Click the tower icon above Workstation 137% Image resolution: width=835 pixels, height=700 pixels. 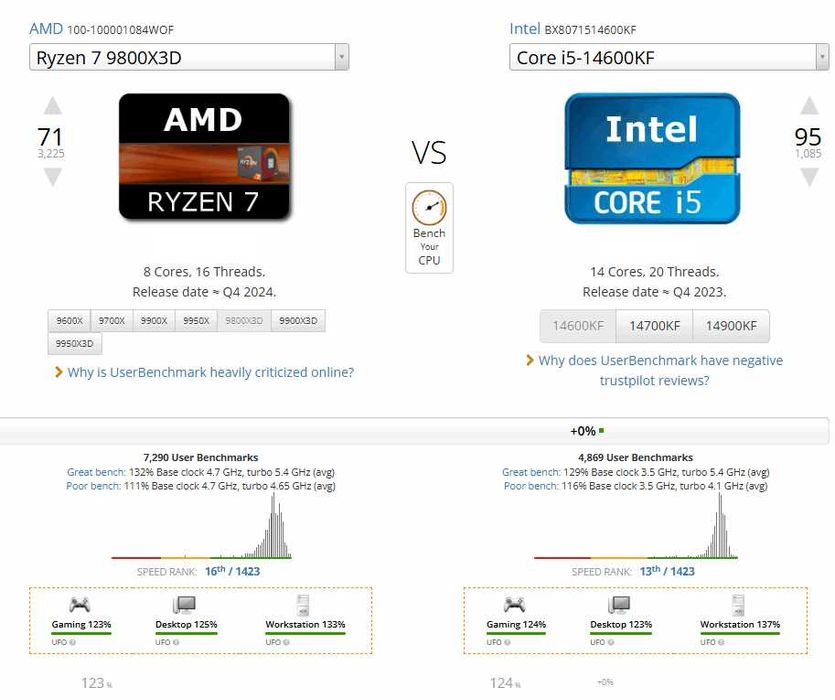pos(739,604)
